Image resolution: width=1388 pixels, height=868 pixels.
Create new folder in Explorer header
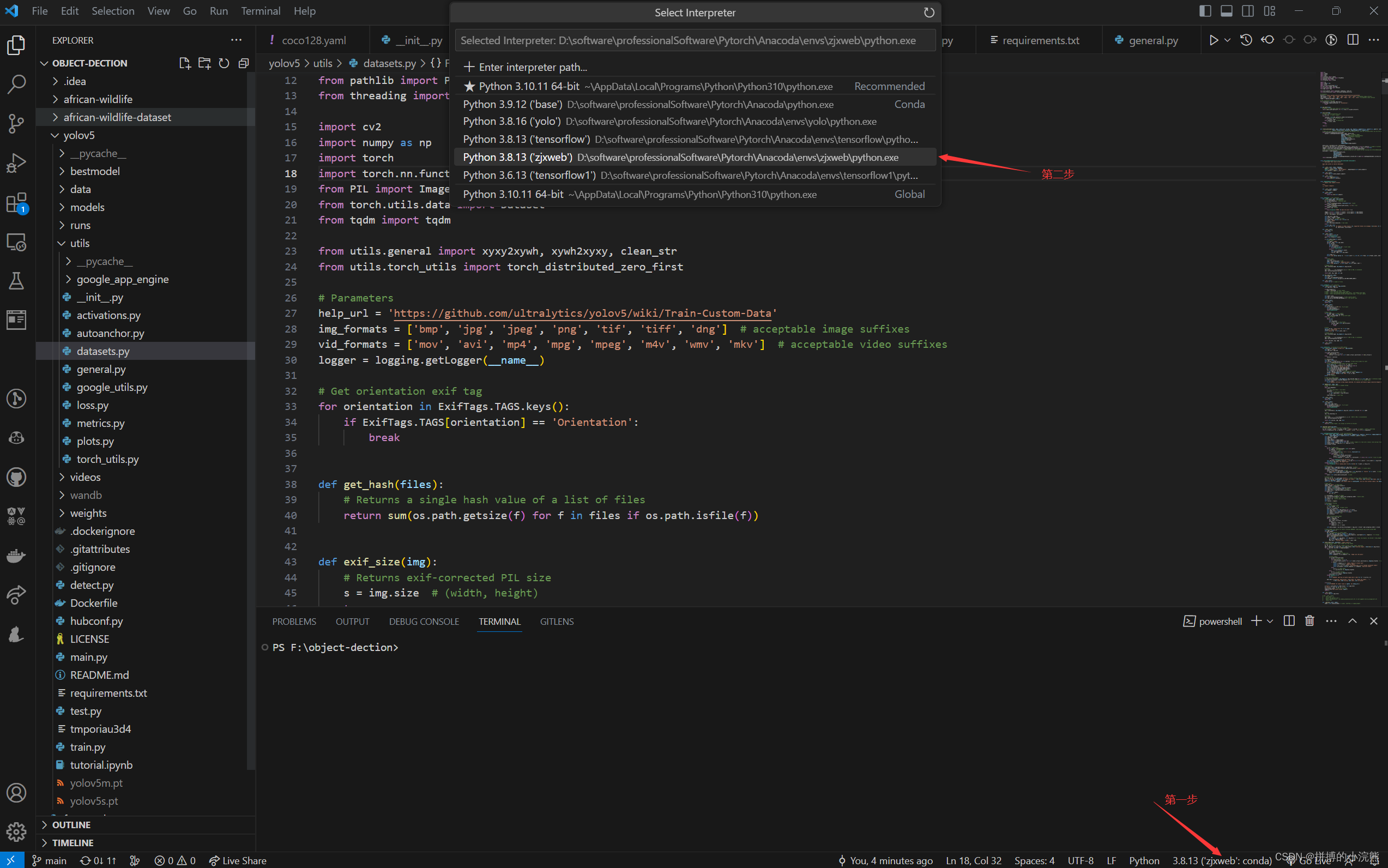click(x=204, y=63)
